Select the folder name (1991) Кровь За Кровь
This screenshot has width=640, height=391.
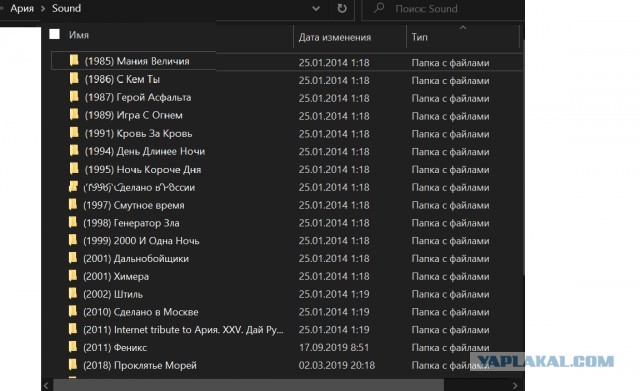coord(138,133)
